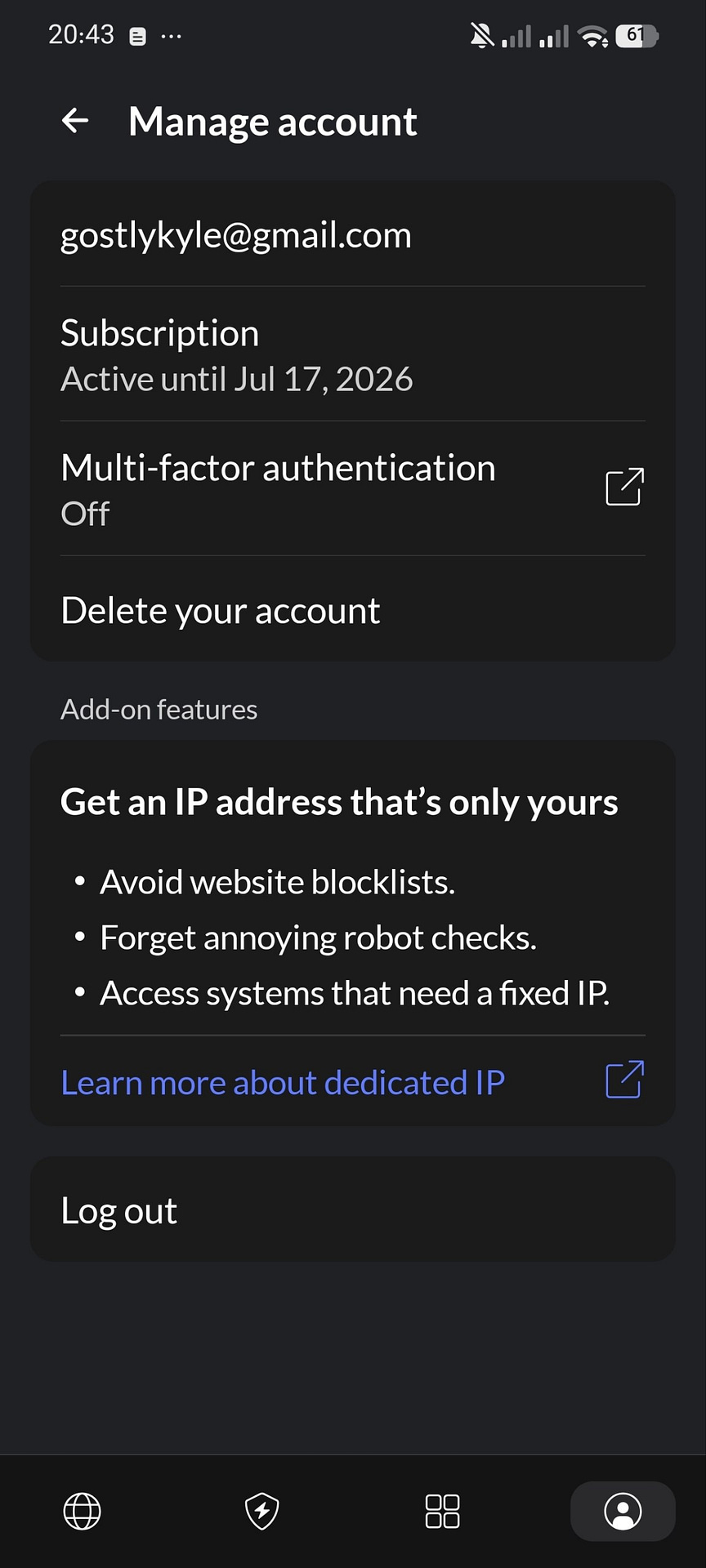This screenshot has width=706, height=1568.
Task: Open the four-square grid tab
Action: click(443, 1511)
